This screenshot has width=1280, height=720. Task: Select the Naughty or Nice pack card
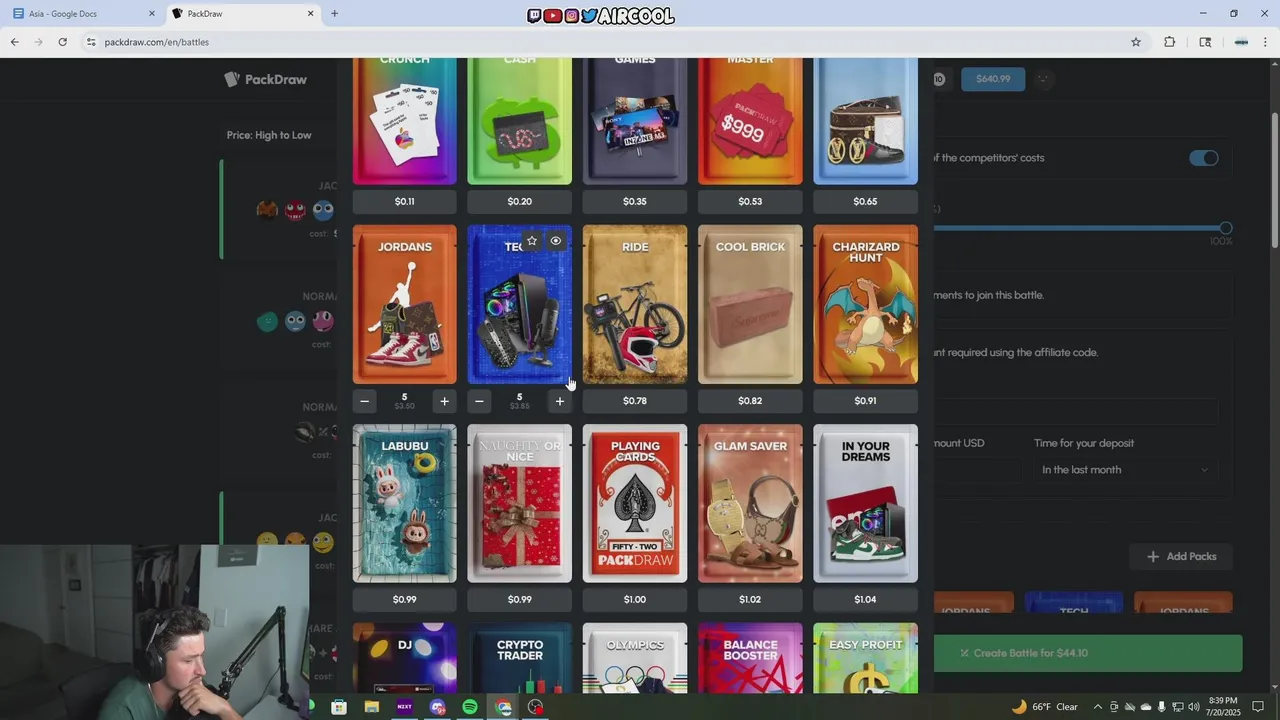click(x=520, y=503)
